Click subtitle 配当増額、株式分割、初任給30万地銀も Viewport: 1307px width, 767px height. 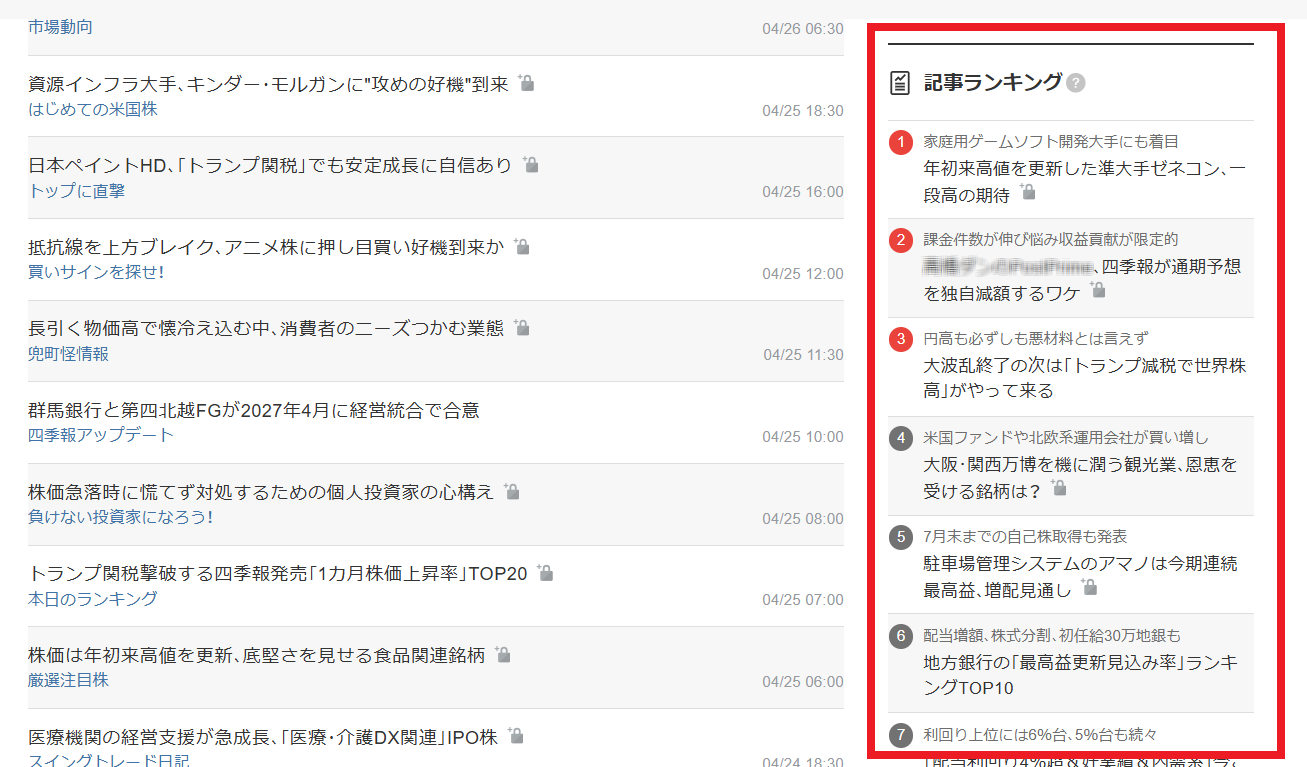(x=1052, y=636)
